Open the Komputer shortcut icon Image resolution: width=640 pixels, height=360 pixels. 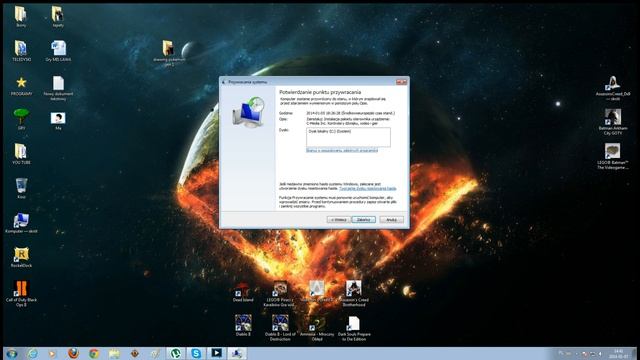(x=21, y=223)
